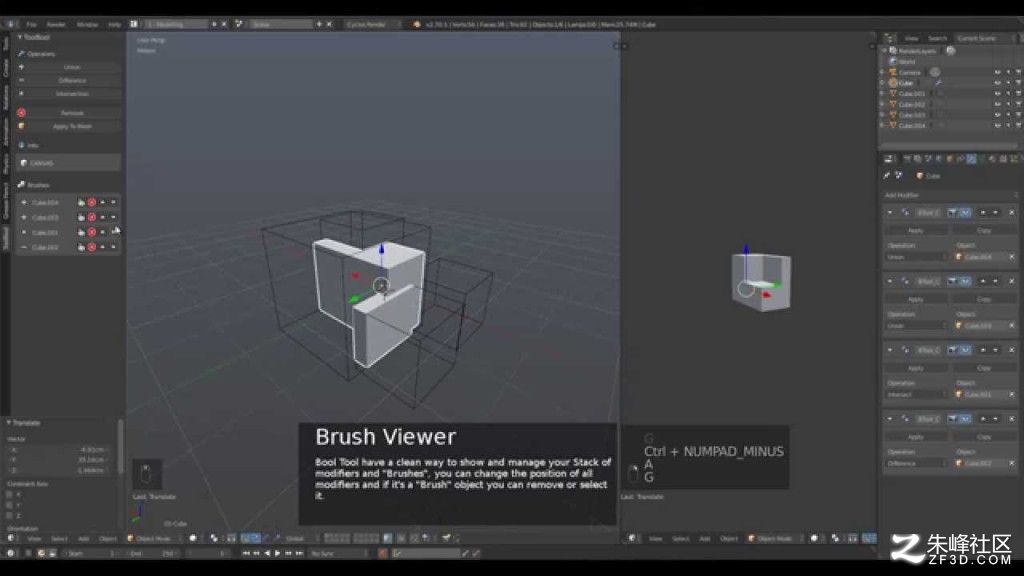The image size is (1024, 576).
Task: Remove the Cube.003 brush with red icon
Action: (92, 217)
